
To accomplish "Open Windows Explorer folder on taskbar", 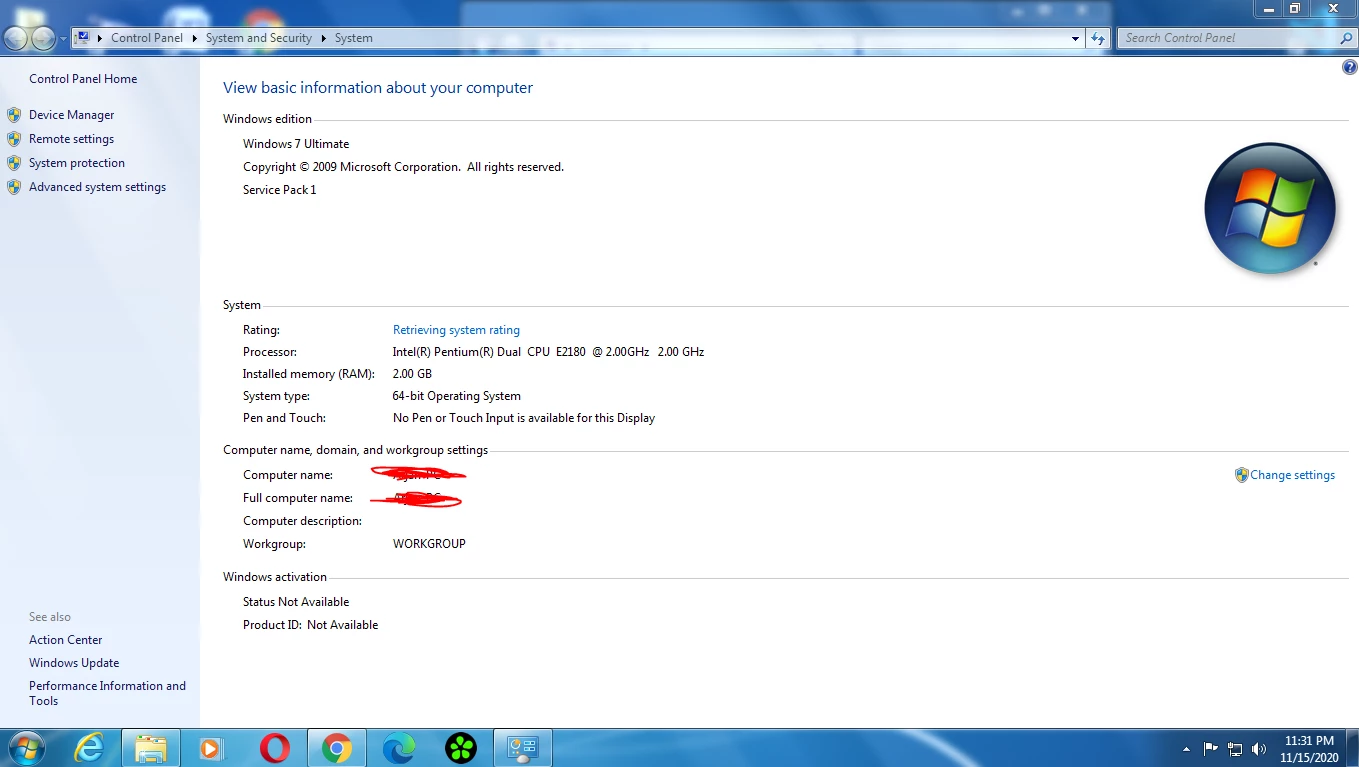I will click(x=151, y=748).
